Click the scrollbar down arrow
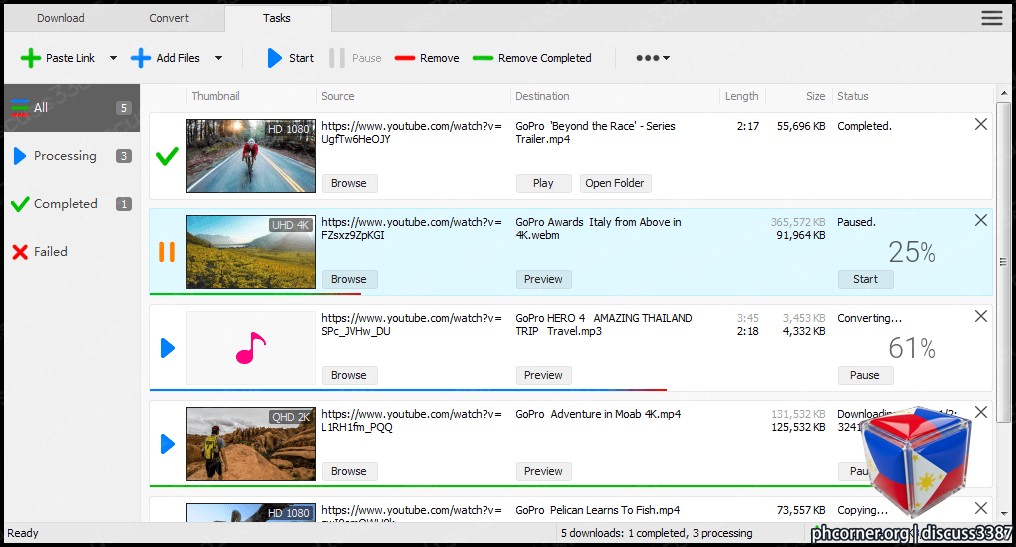Viewport: 1016px width, 547px height. pos(1003,514)
